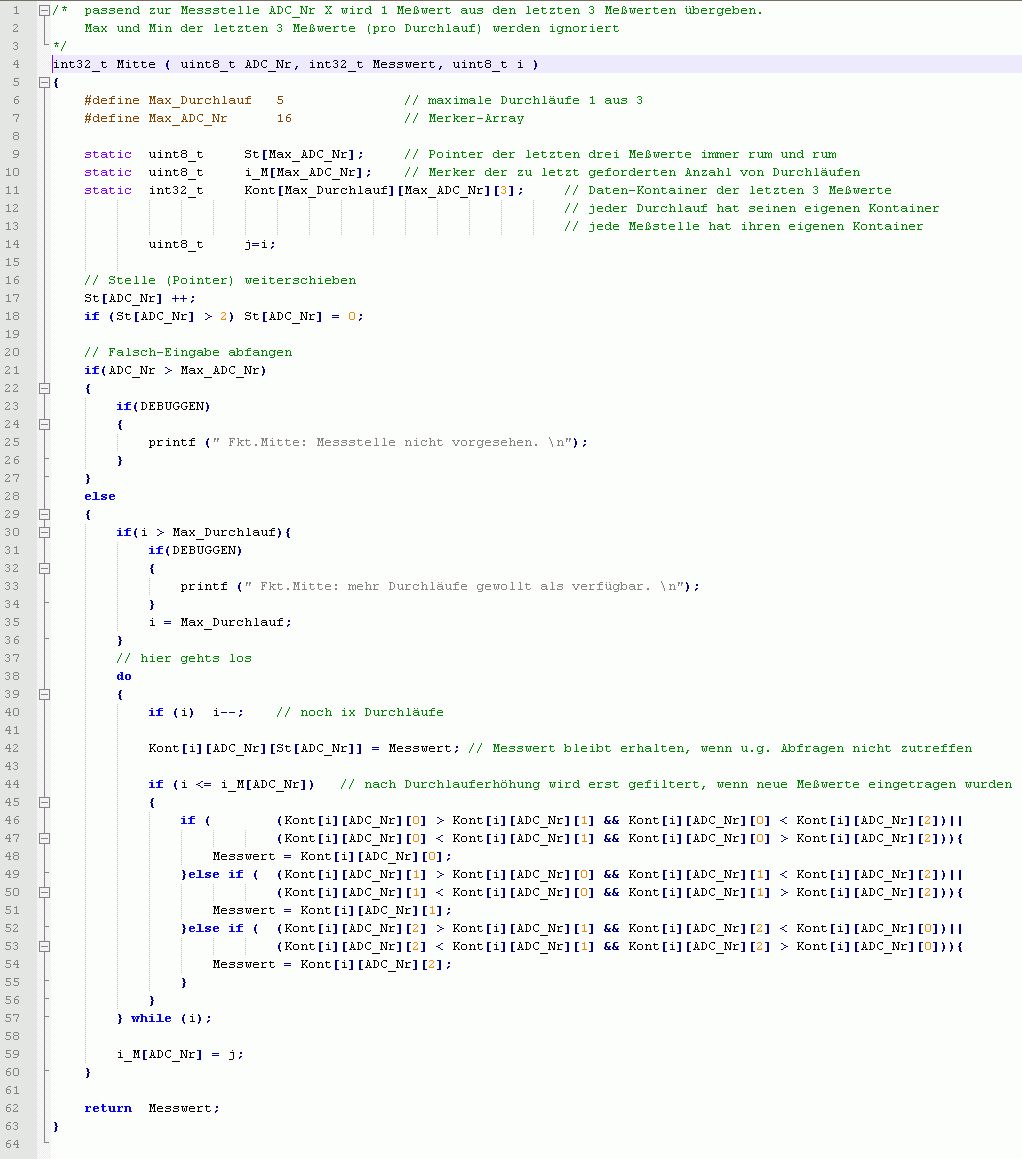Viewport: 1022px width, 1159px height.
Task: Click 'Kont[i][ADC_Nr][St[ADC_Nr]] = Messwert;' statement
Action: click(304, 748)
